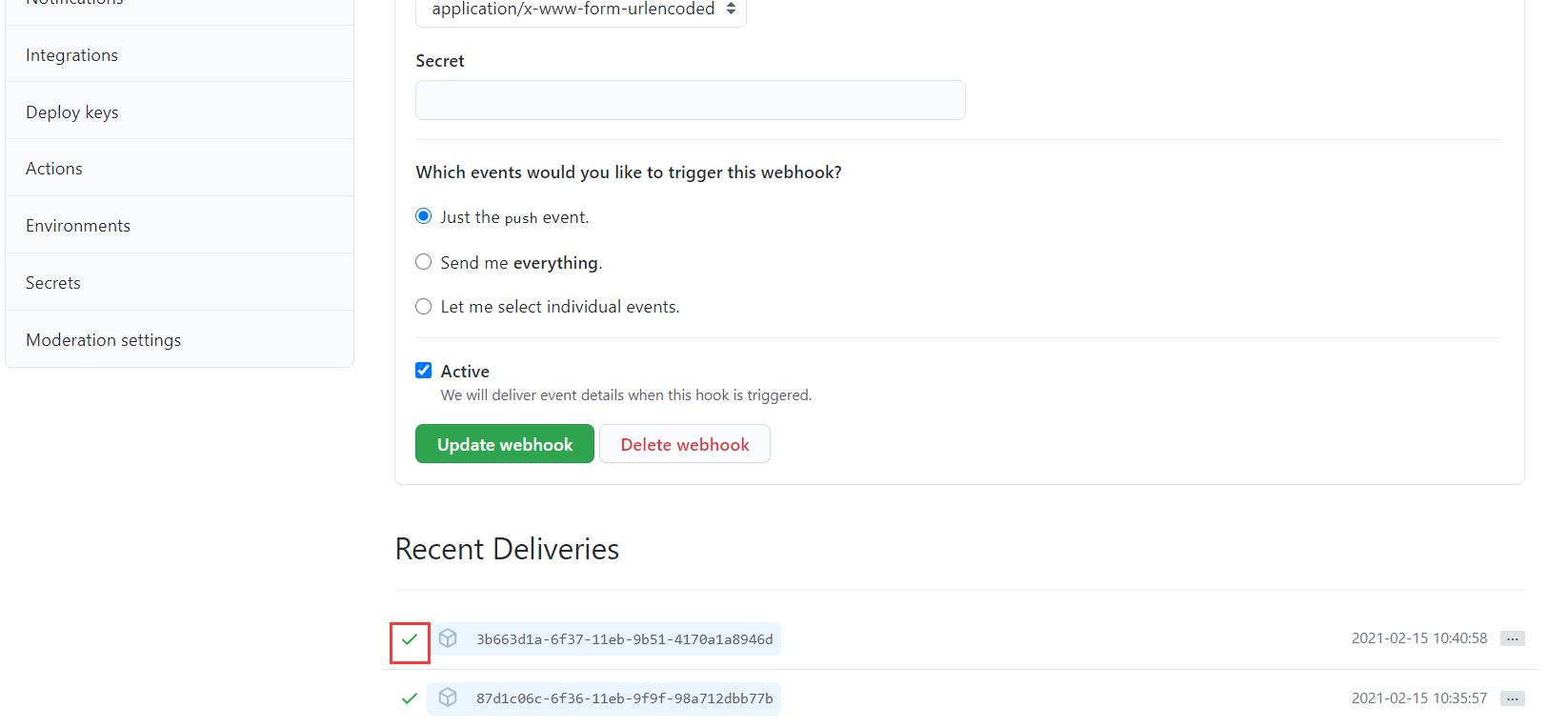The image size is (1568, 728).
Task: Open ellipsis menu for 10:35:57 delivery
Action: [1512, 698]
